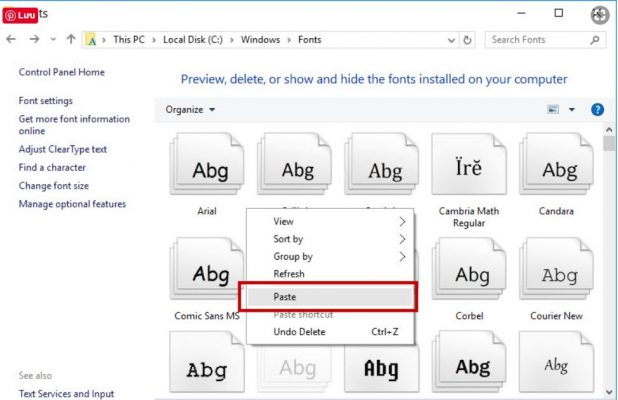Choose Paste from the context menu
Image resolution: width=618 pixels, height=400 pixels.
[330, 297]
